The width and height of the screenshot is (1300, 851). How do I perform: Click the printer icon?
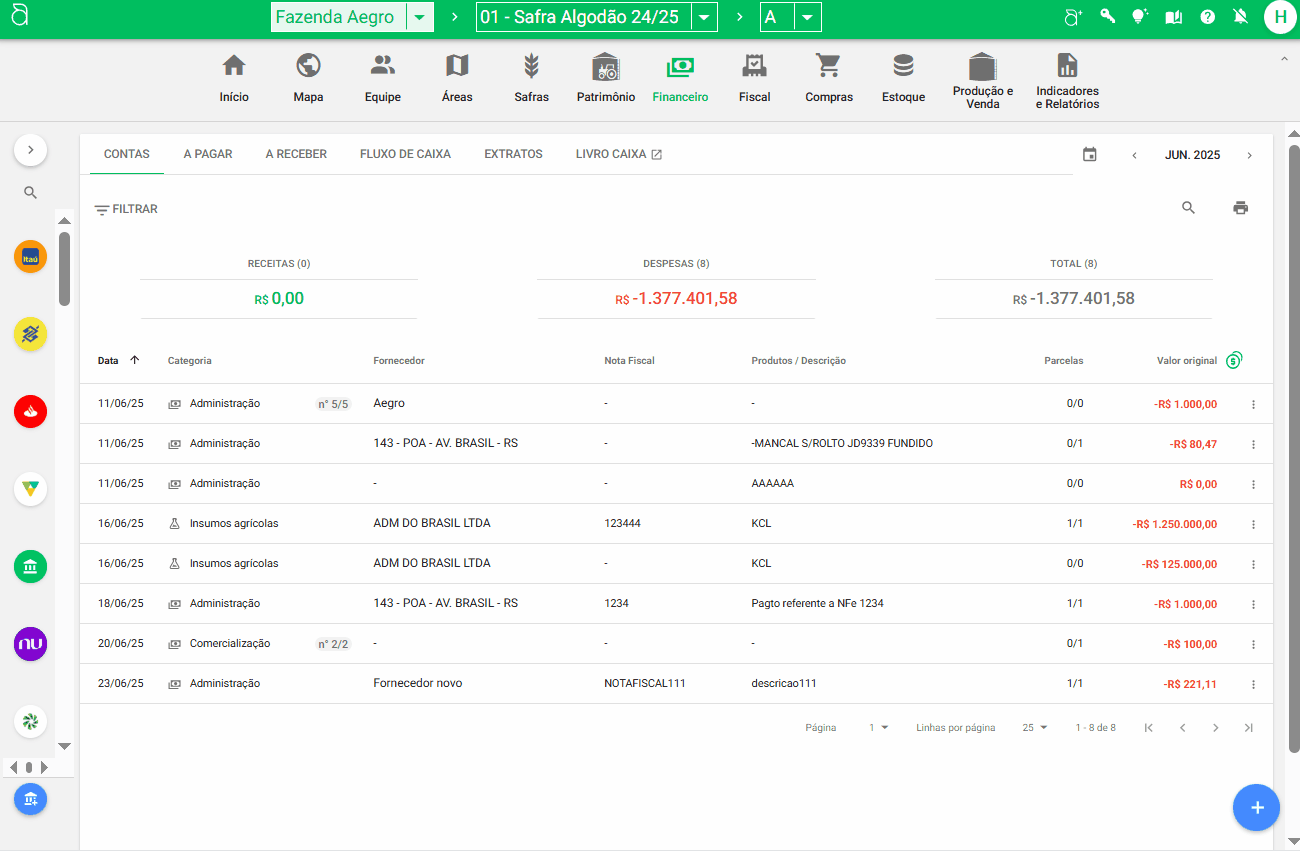tap(1240, 208)
